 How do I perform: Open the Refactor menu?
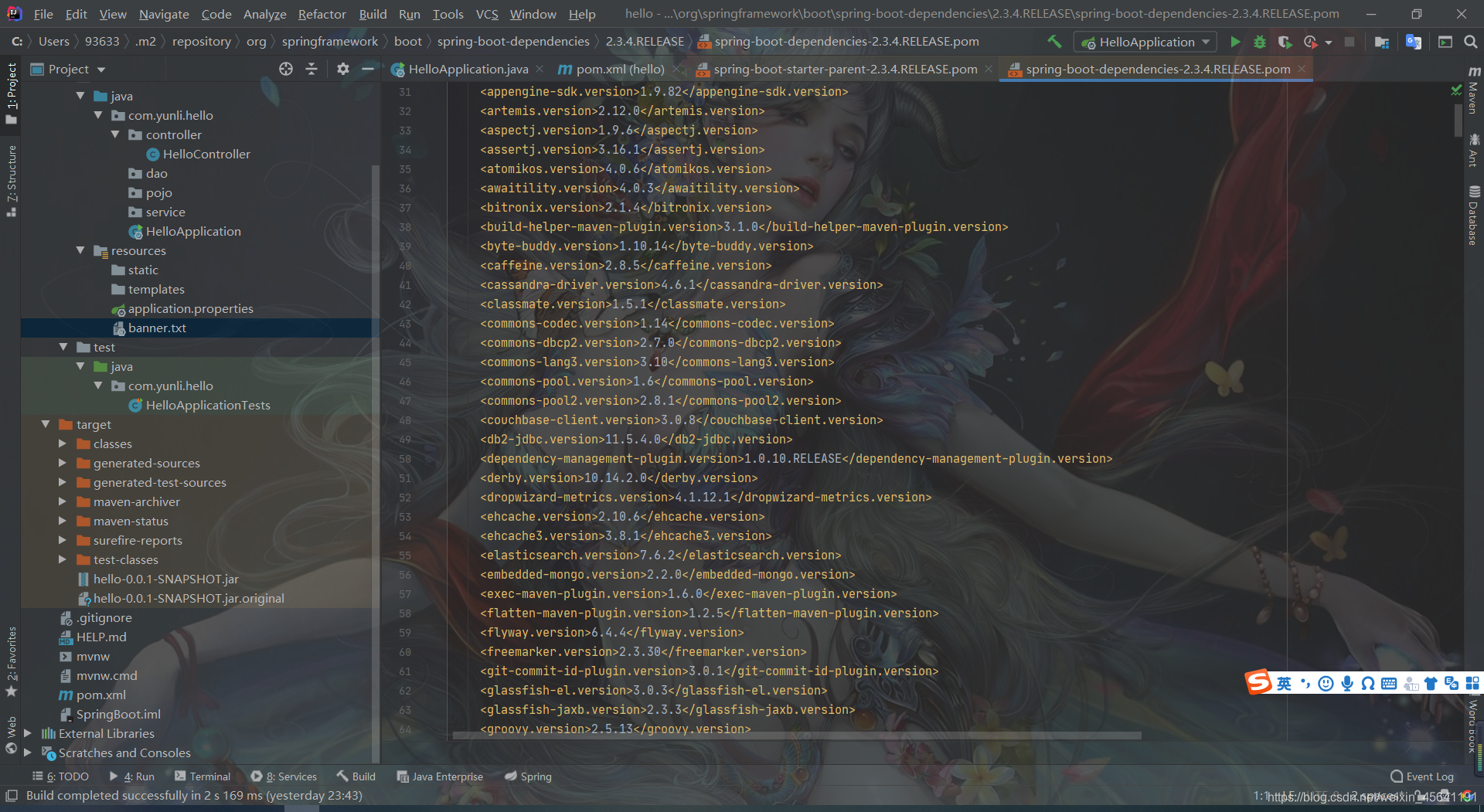[322, 14]
